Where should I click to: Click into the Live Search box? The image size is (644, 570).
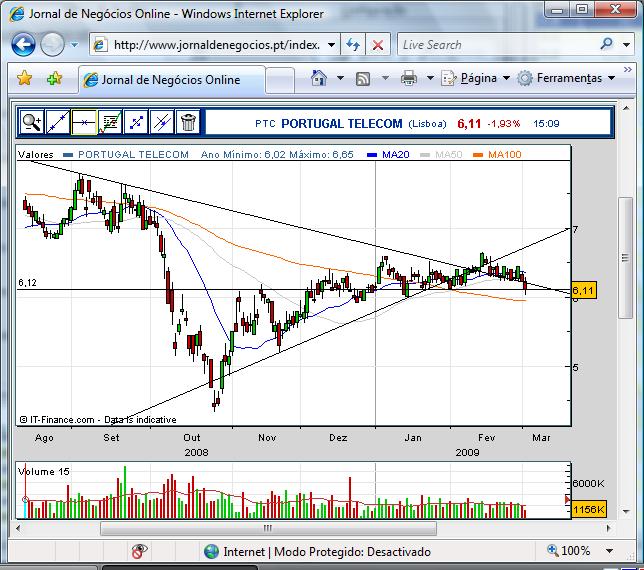498,44
